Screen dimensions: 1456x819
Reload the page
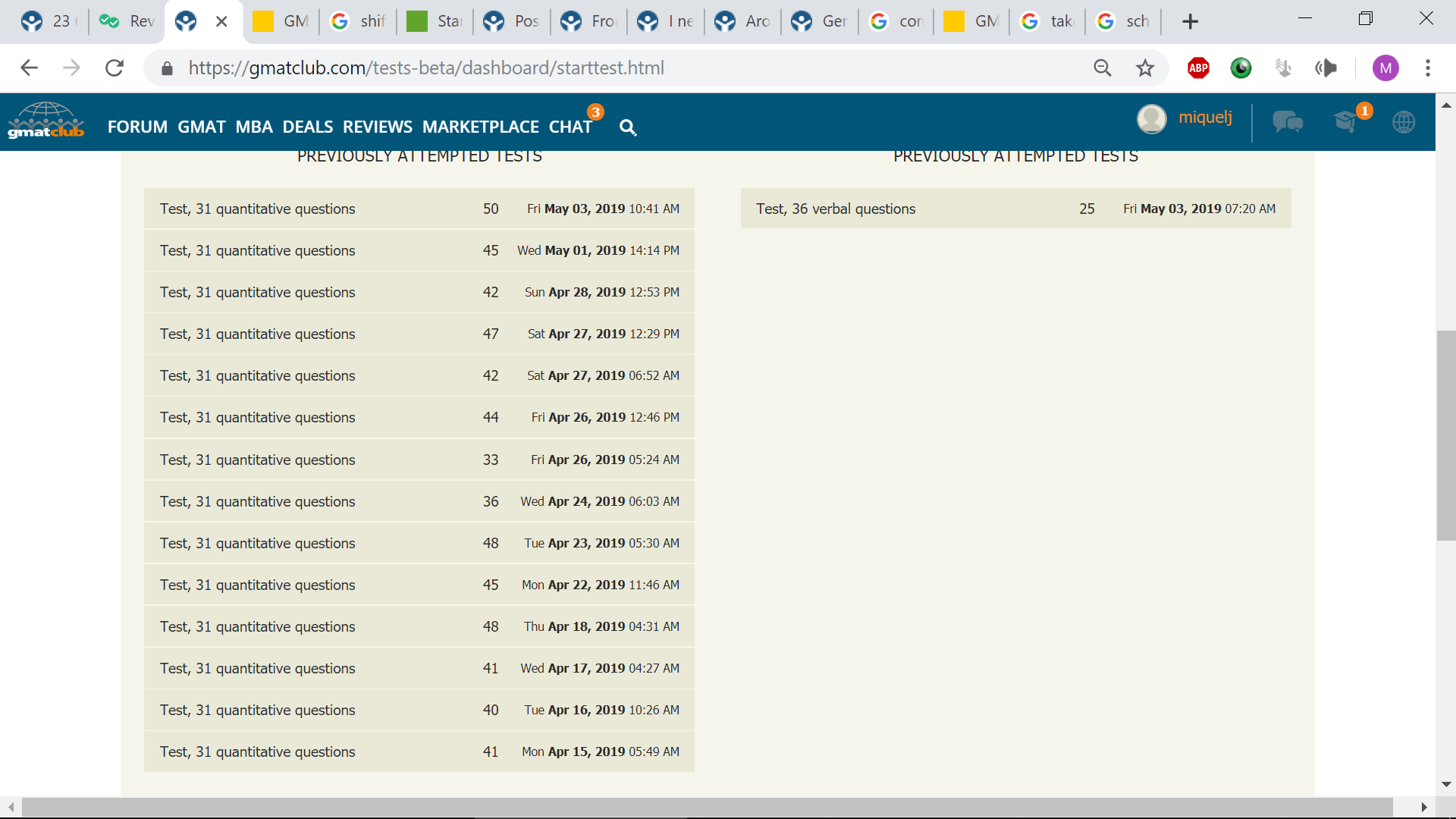pos(115,68)
